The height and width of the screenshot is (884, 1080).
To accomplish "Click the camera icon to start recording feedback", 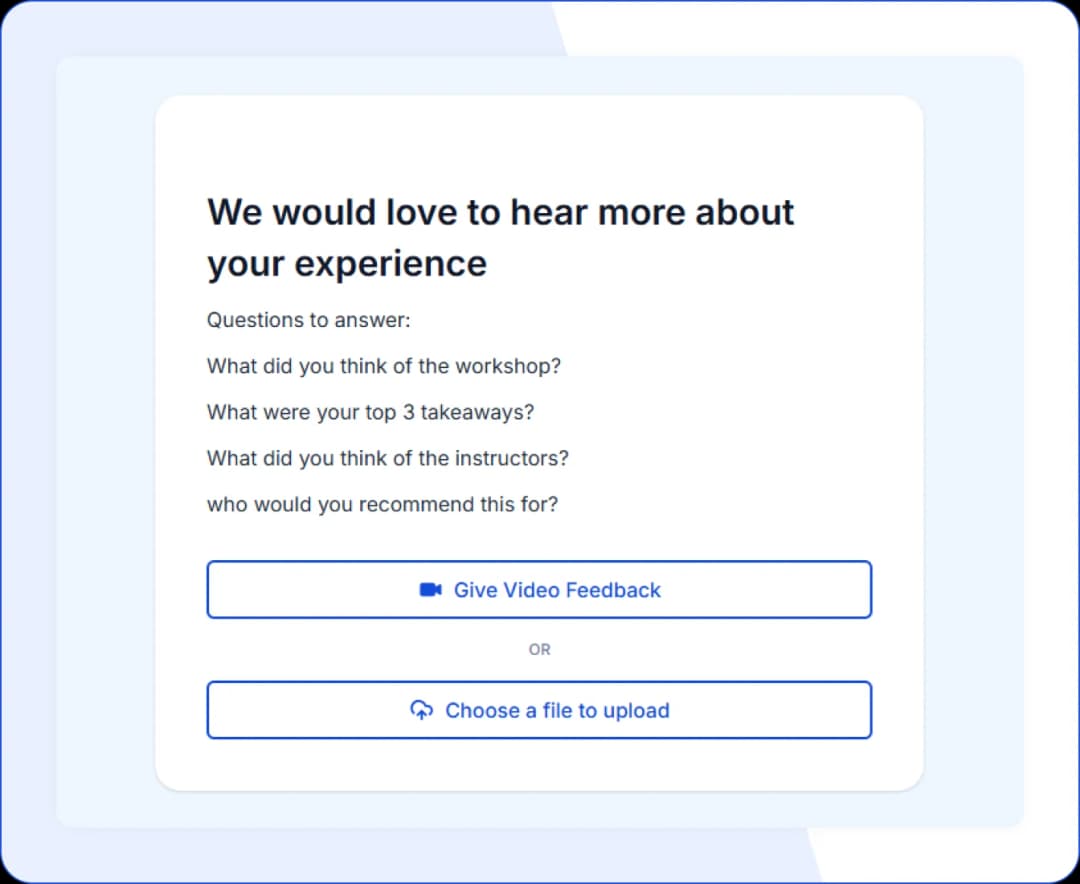I will tap(430, 590).
